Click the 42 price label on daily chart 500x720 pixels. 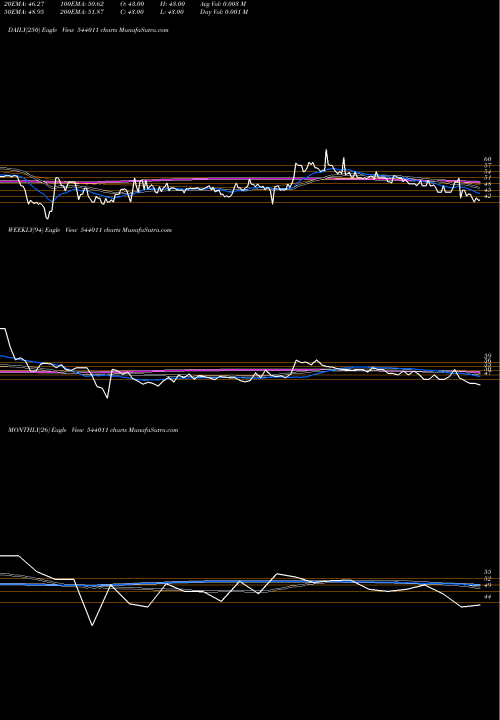(x=488, y=196)
